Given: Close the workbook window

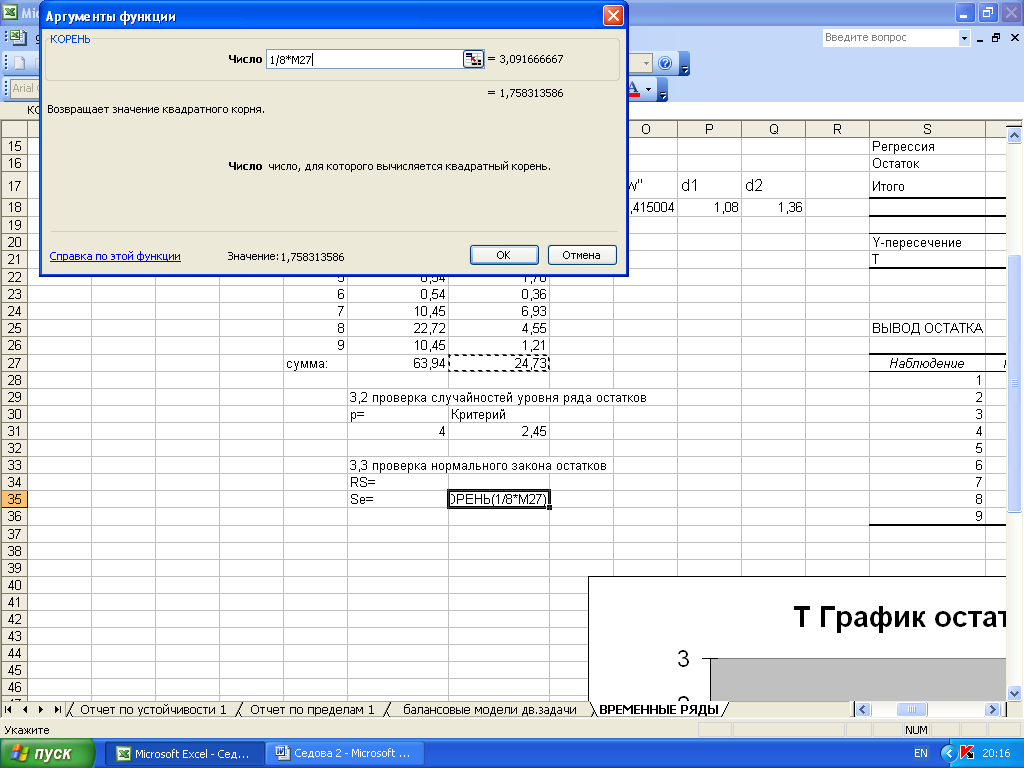Looking at the screenshot, I should (x=1014, y=39).
